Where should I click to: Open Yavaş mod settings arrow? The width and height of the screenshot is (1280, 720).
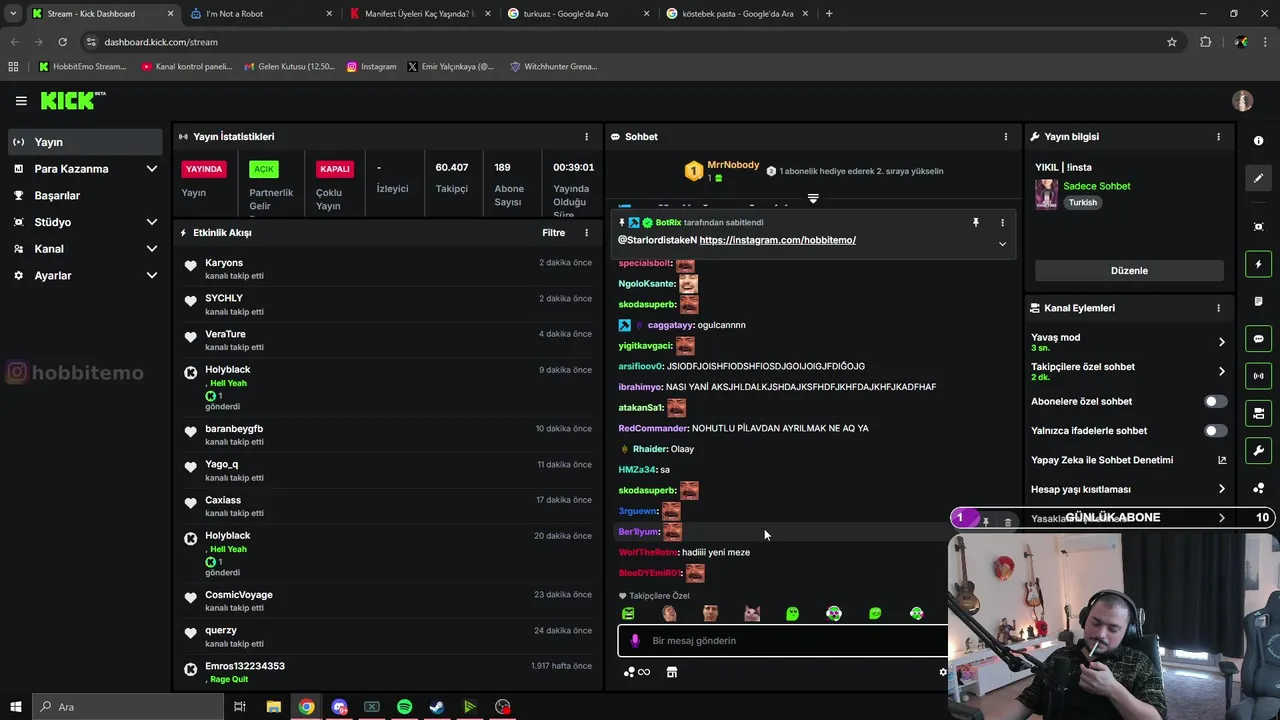click(1221, 342)
